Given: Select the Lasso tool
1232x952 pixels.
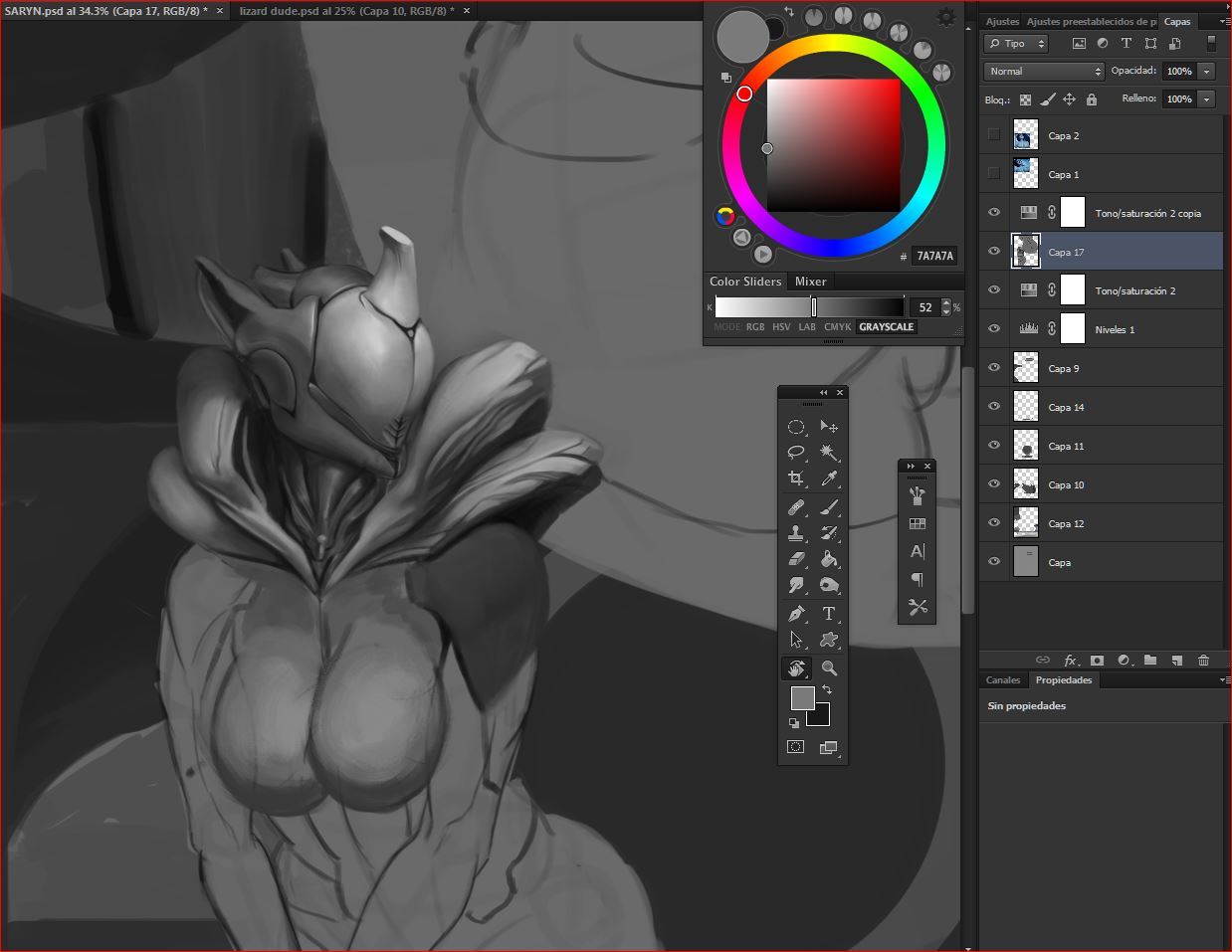Looking at the screenshot, I should (x=796, y=453).
